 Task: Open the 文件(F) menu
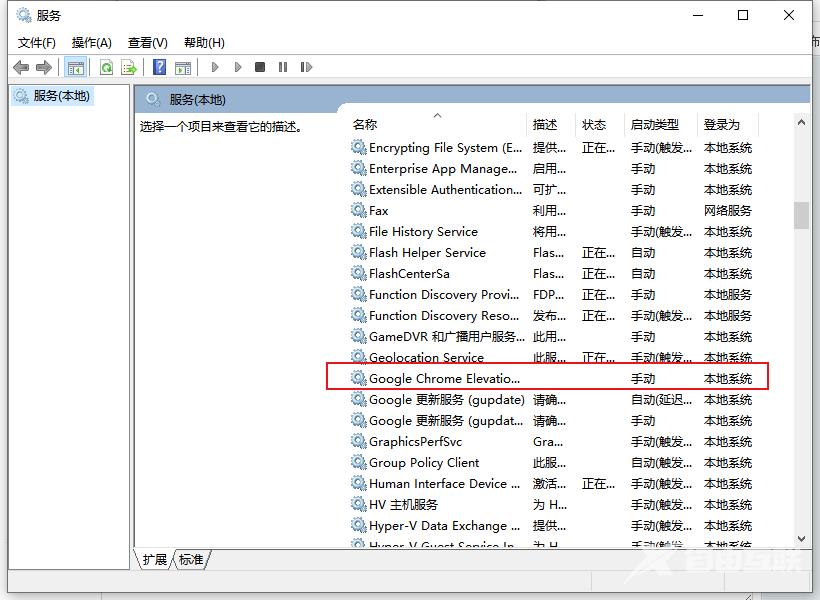pos(37,42)
